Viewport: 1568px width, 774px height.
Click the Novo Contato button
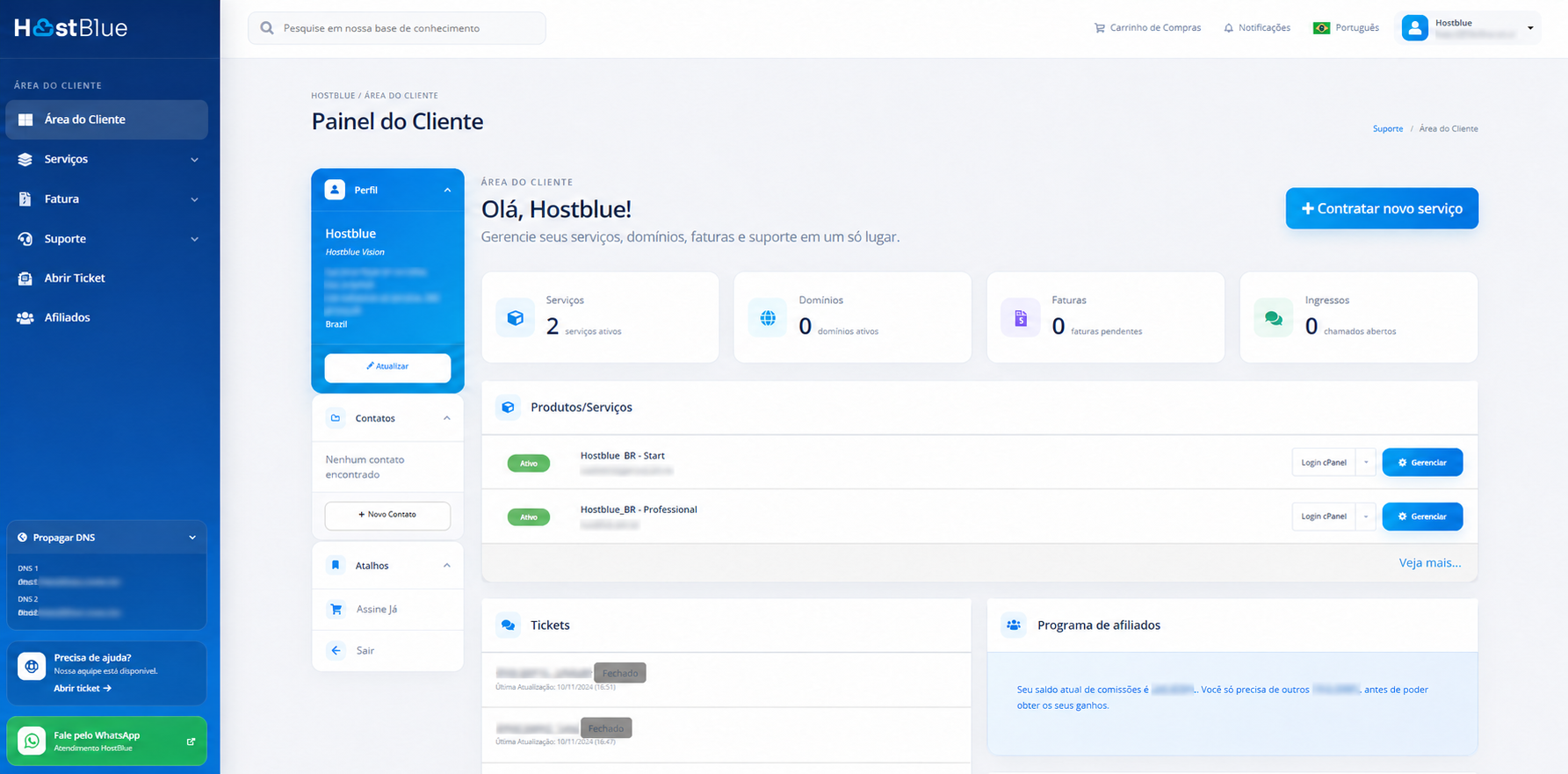pyautogui.click(x=387, y=515)
